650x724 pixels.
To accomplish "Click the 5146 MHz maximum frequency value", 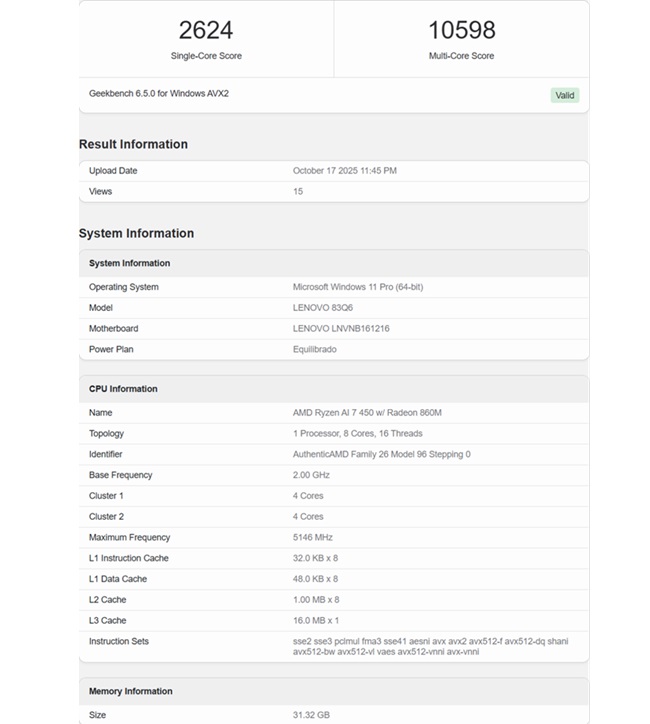I will tap(313, 537).
